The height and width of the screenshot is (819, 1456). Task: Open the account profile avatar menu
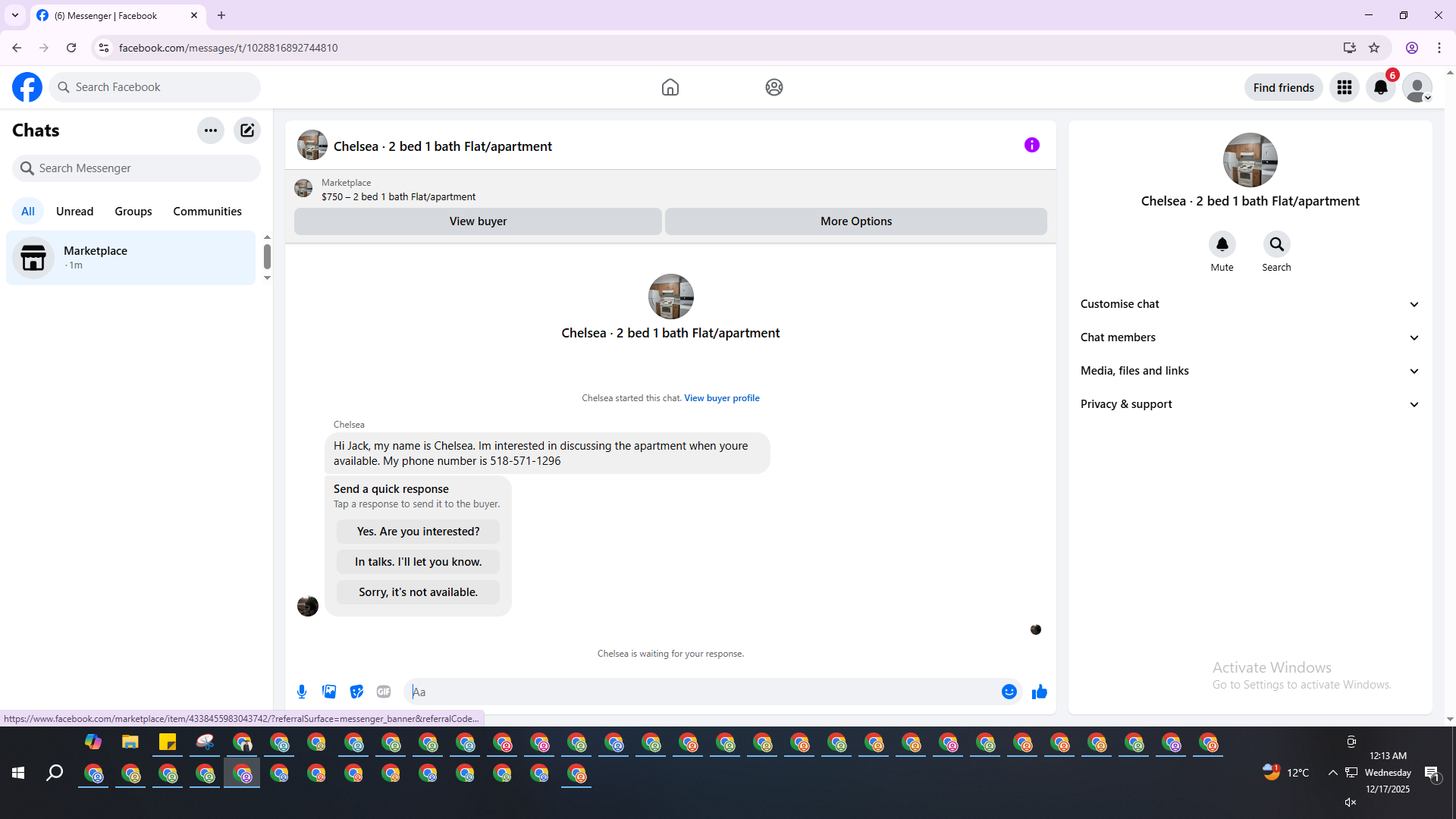tap(1417, 87)
